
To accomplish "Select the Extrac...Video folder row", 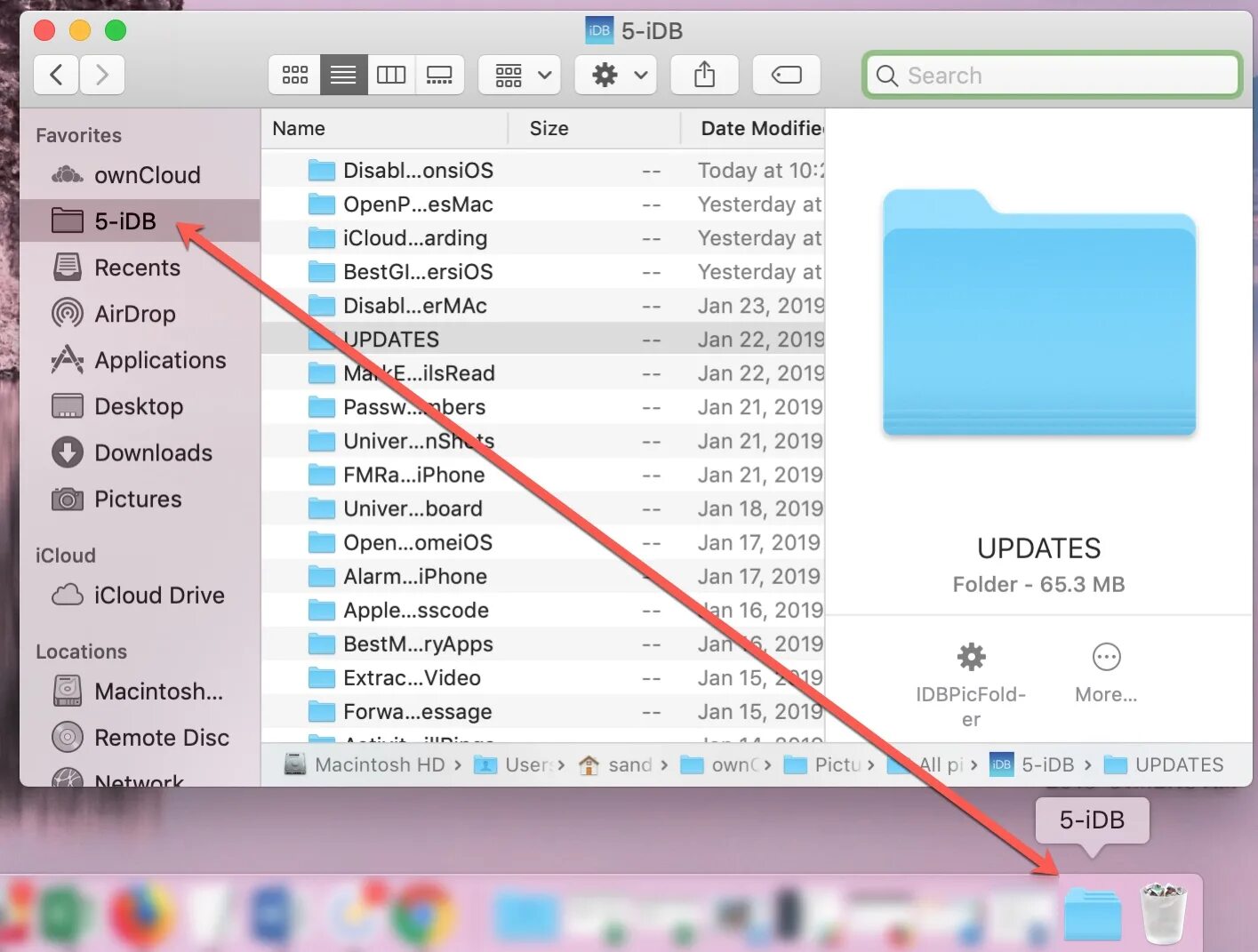I will pyautogui.click(x=543, y=677).
